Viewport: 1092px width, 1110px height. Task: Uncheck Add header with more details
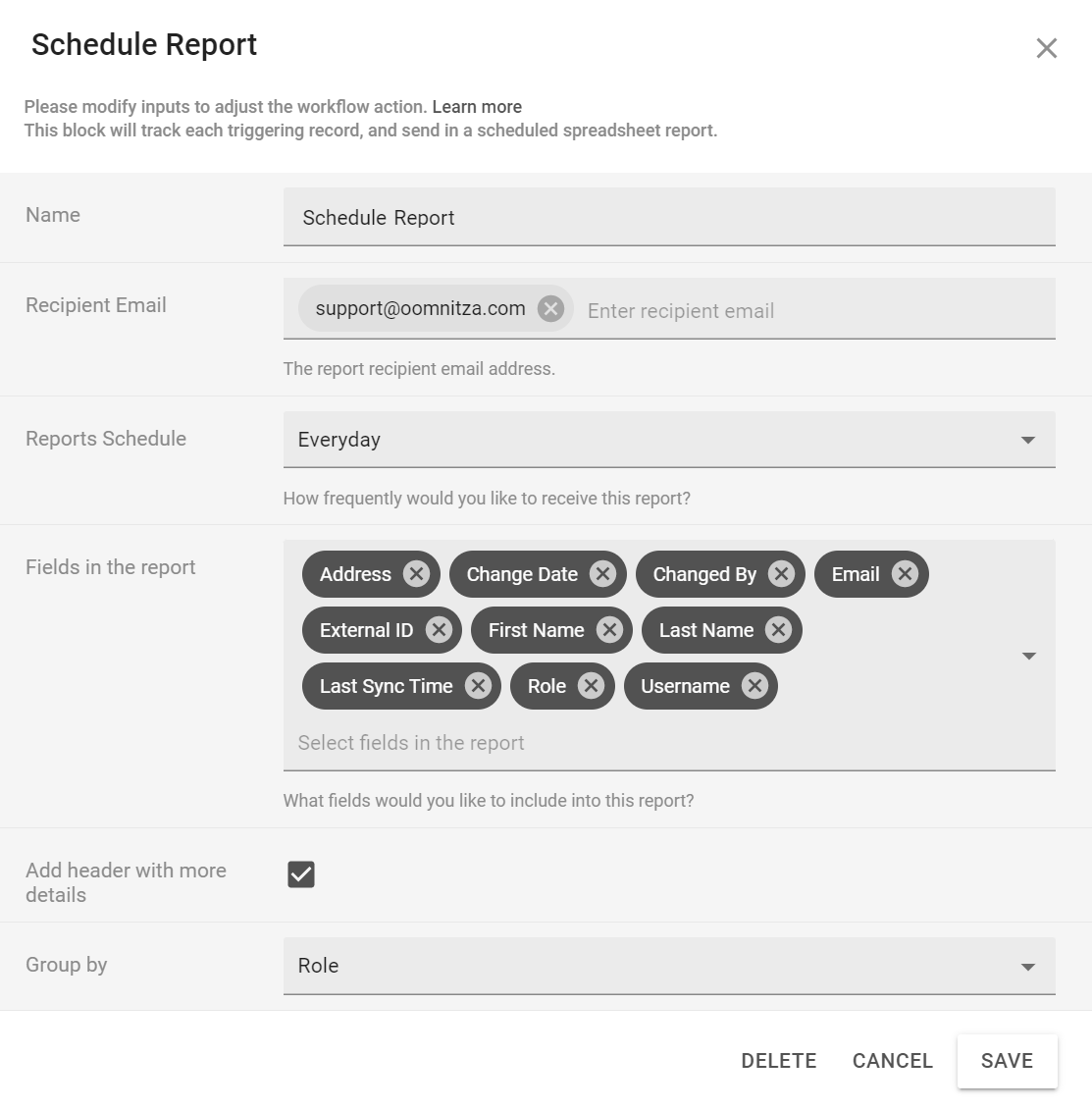(x=301, y=874)
